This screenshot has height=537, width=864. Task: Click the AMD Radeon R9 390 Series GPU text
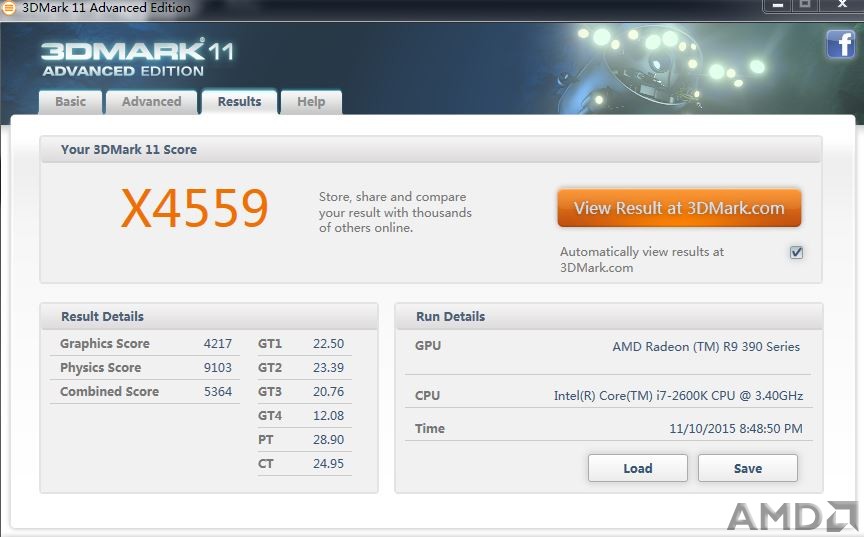706,347
